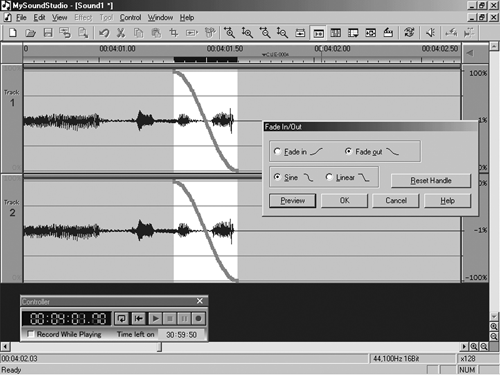500x375 pixels.
Task: Open the Edit menu
Action: pyautogui.click(x=39, y=17)
